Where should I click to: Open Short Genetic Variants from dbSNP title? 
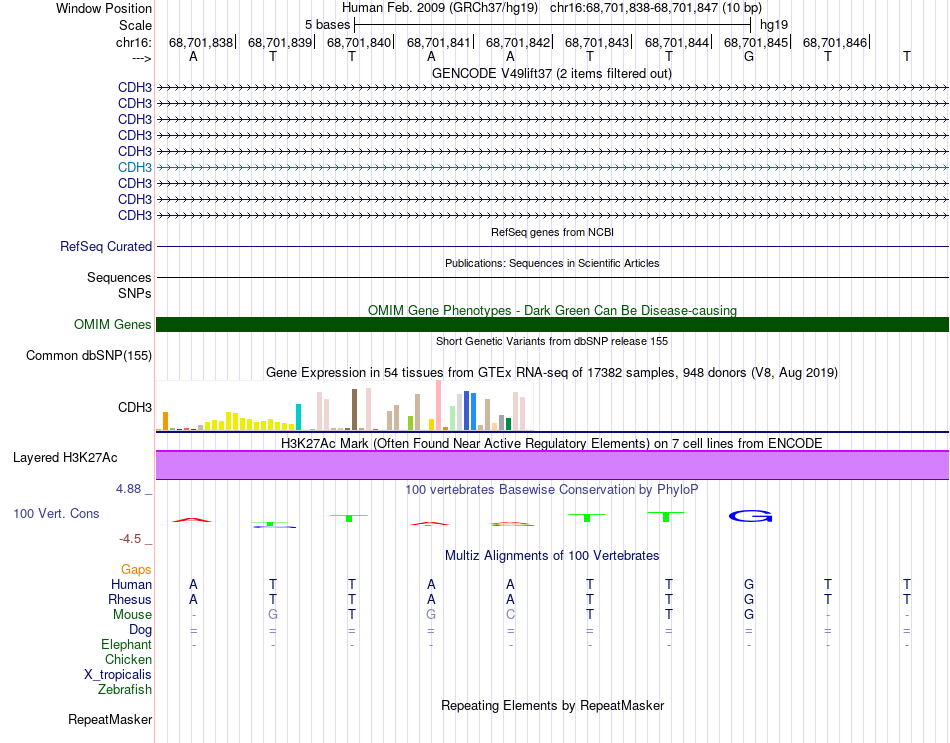552,341
